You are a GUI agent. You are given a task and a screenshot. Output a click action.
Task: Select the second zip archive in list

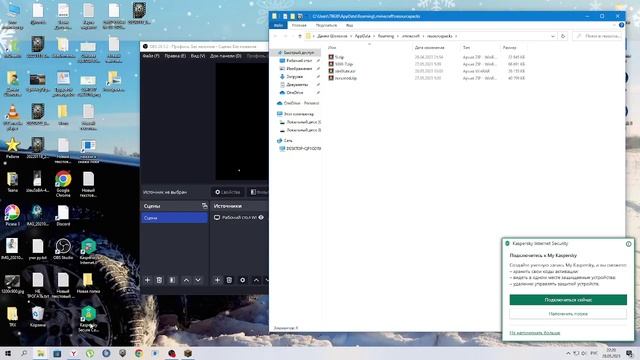click(x=427, y=64)
